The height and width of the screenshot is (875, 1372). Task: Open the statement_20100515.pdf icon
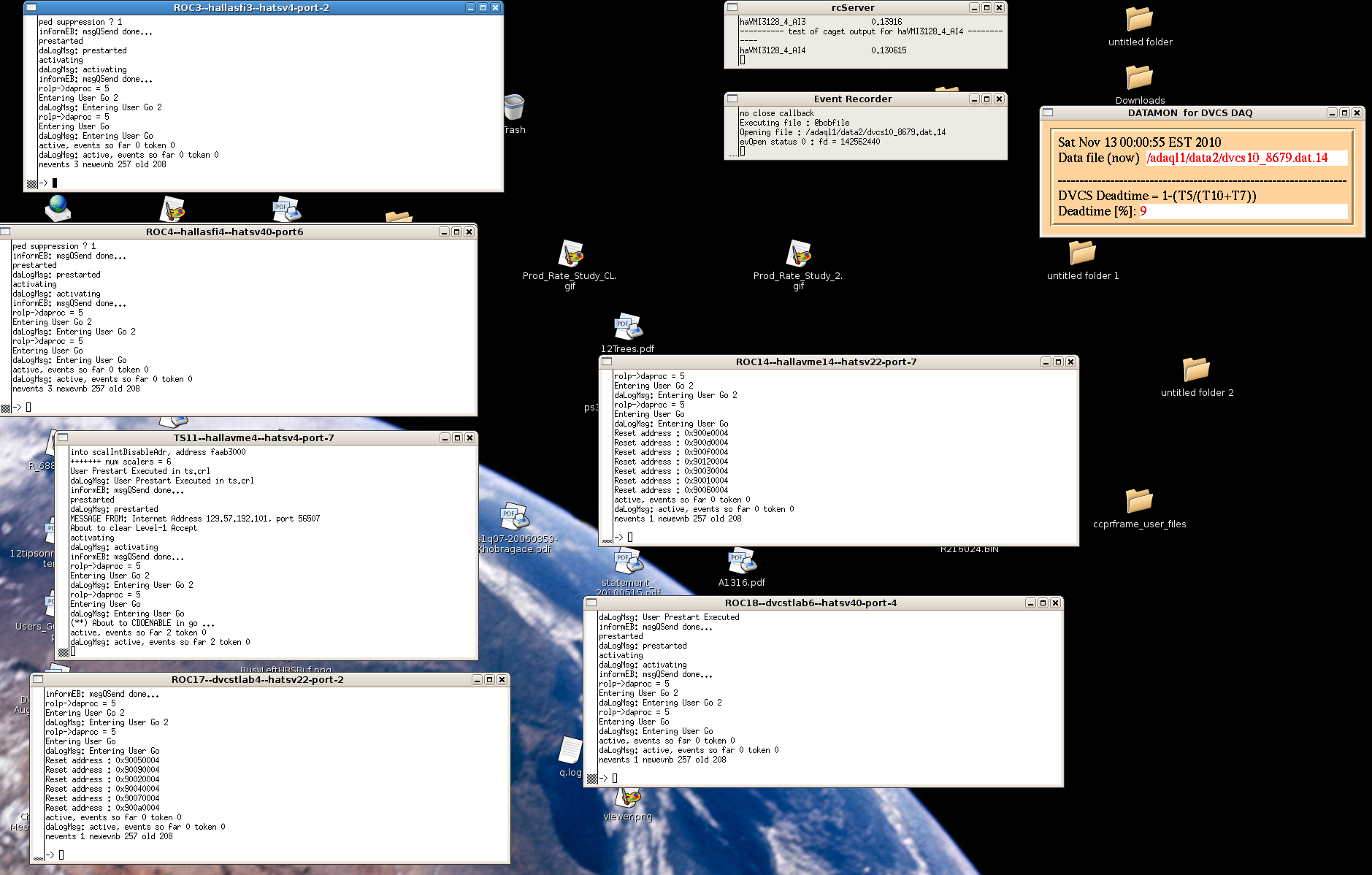[x=628, y=562]
